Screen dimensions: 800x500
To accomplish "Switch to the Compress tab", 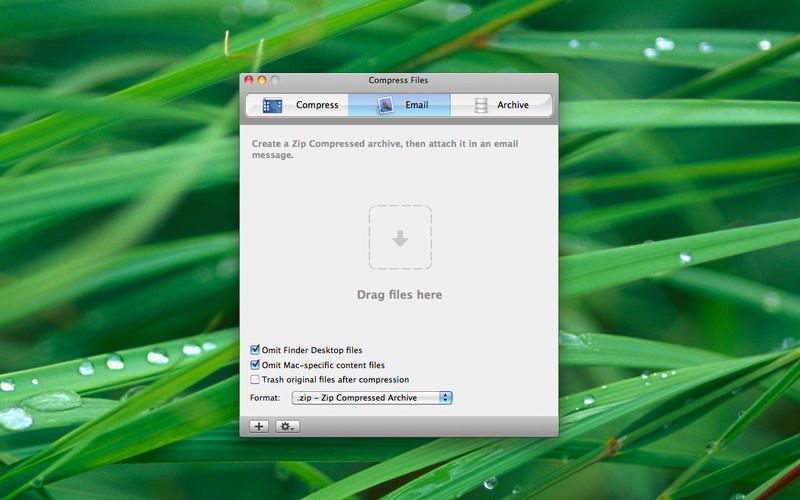I will pyautogui.click(x=316, y=105).
